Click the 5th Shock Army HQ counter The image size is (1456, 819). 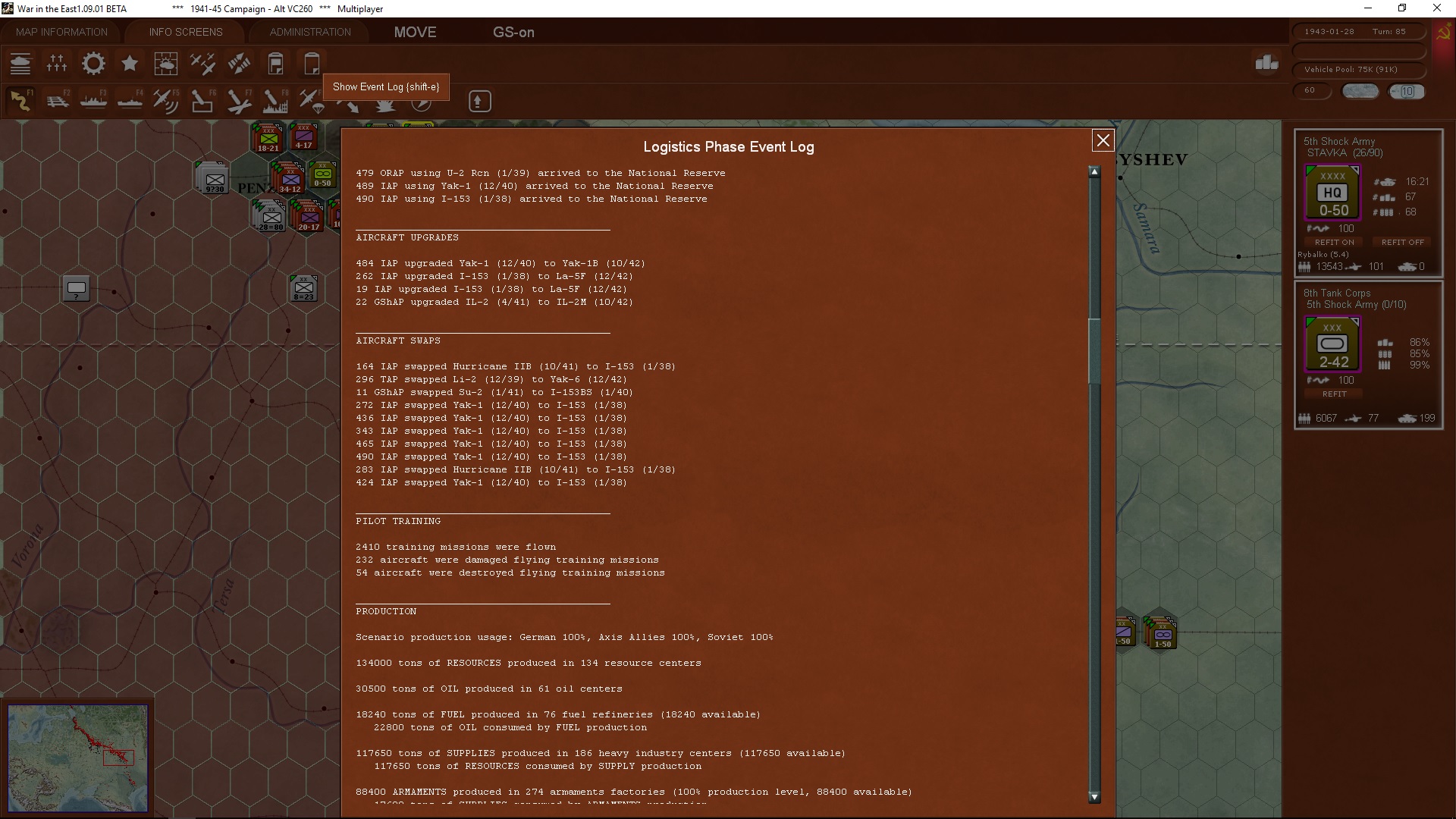(x=1332, y=194)
